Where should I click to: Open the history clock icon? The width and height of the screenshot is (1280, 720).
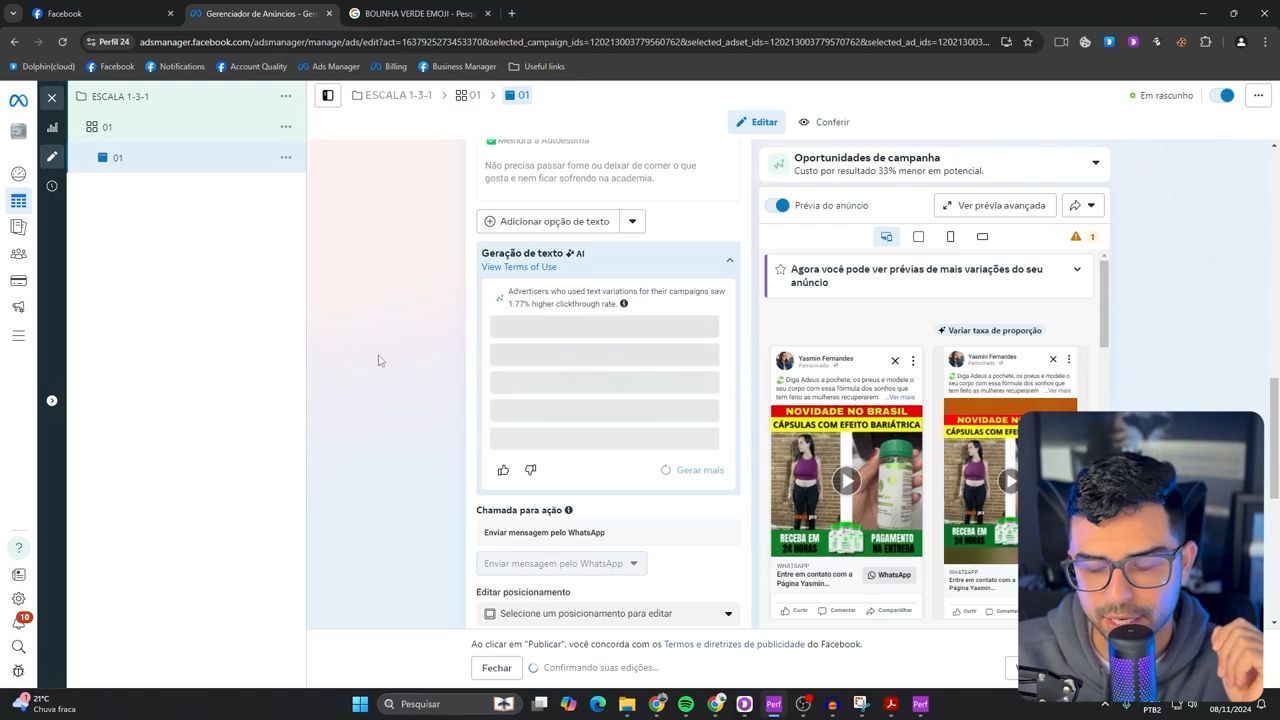(x=52, y=186)
